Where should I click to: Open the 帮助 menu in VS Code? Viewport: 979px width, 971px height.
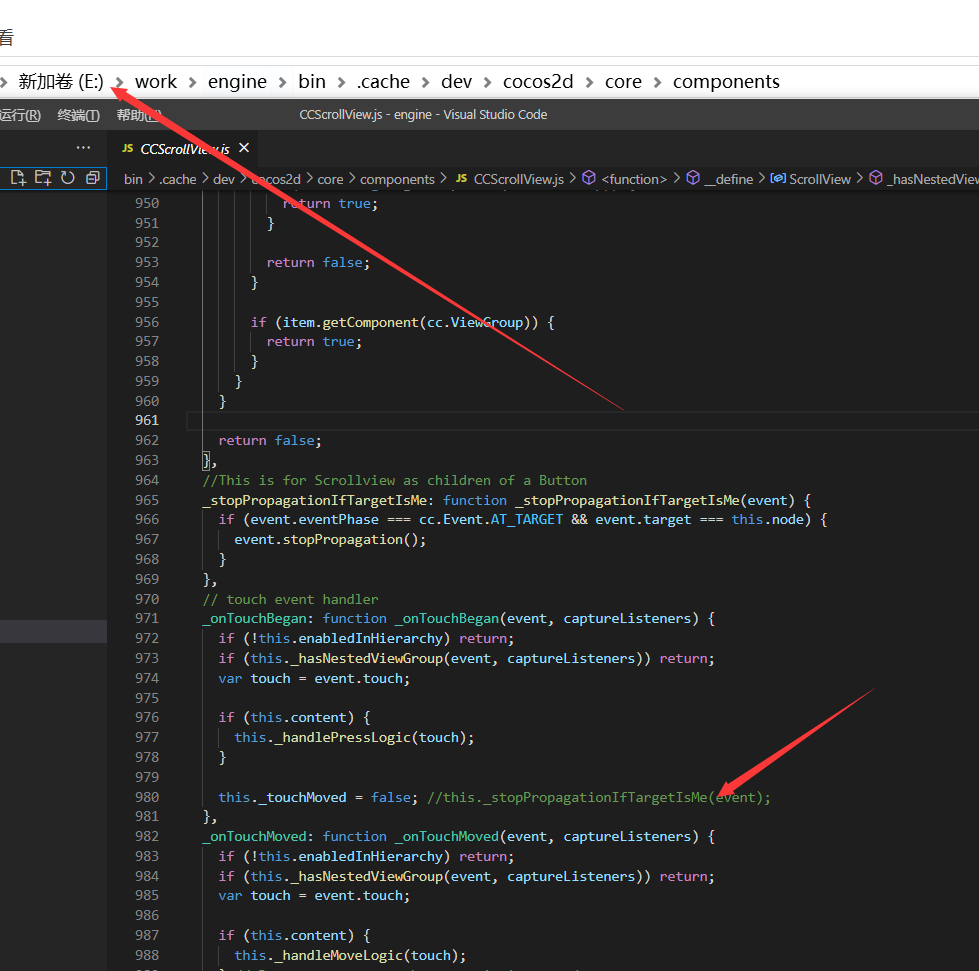pos(139,115)
